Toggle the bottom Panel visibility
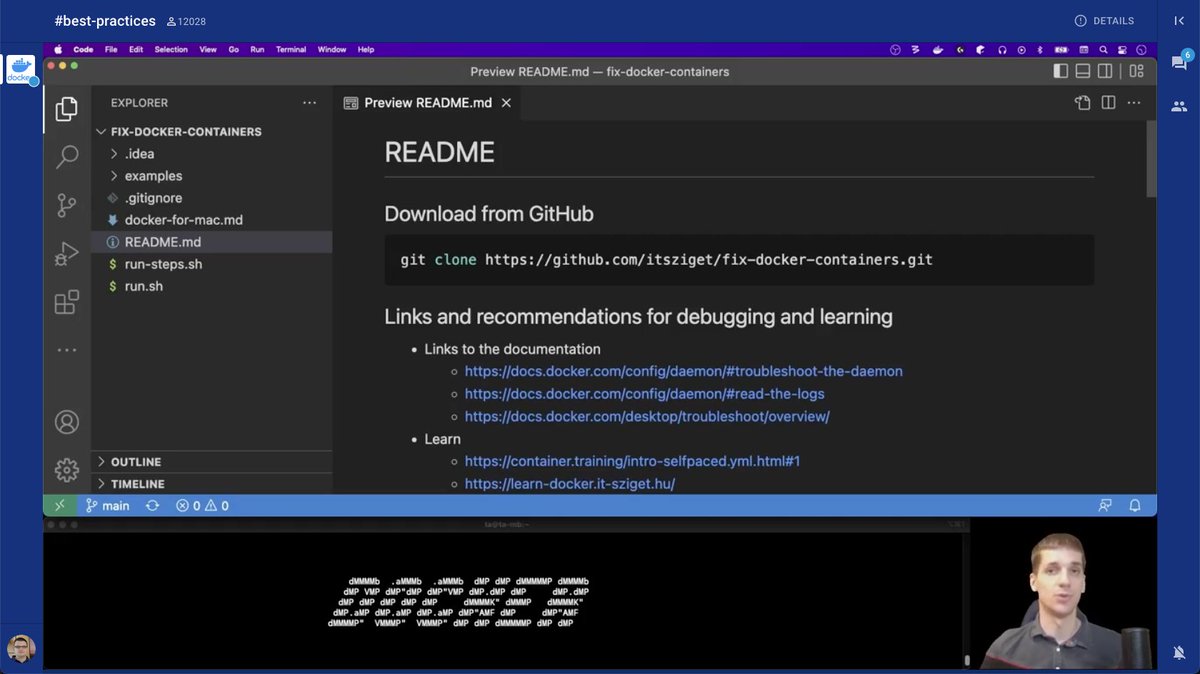 click(1083, 71)
